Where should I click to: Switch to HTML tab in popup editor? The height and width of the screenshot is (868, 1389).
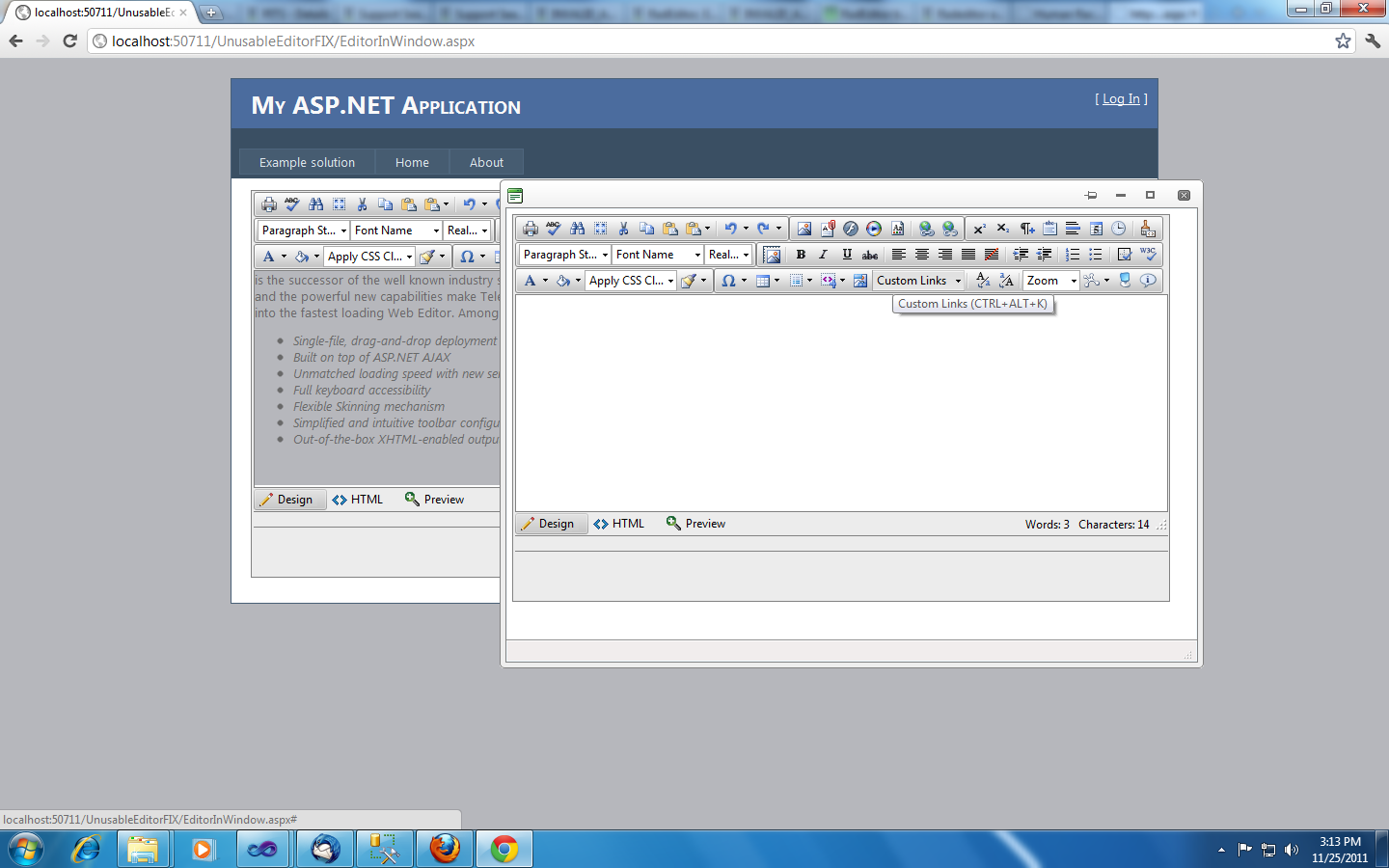[619, 524]
